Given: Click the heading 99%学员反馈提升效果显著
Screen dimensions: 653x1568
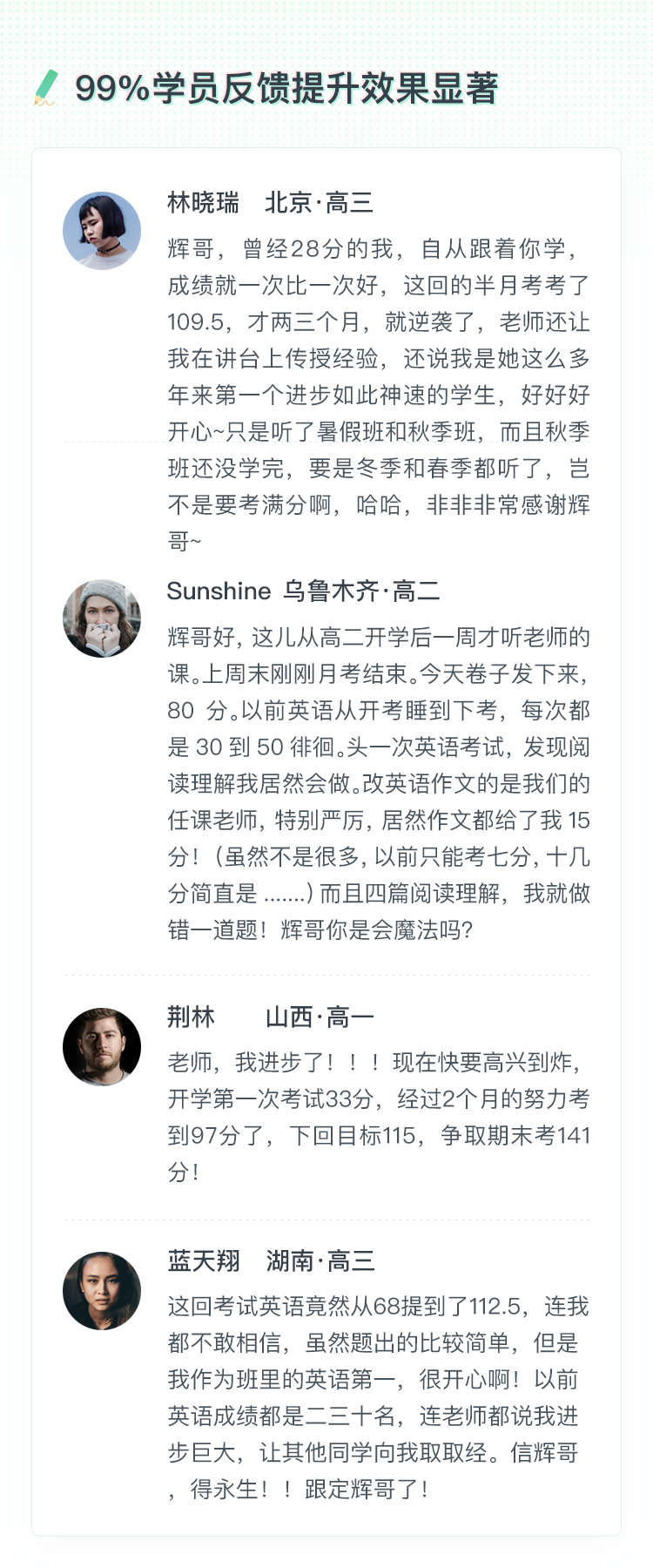Looking at the screenshot, I should [286, 89].
